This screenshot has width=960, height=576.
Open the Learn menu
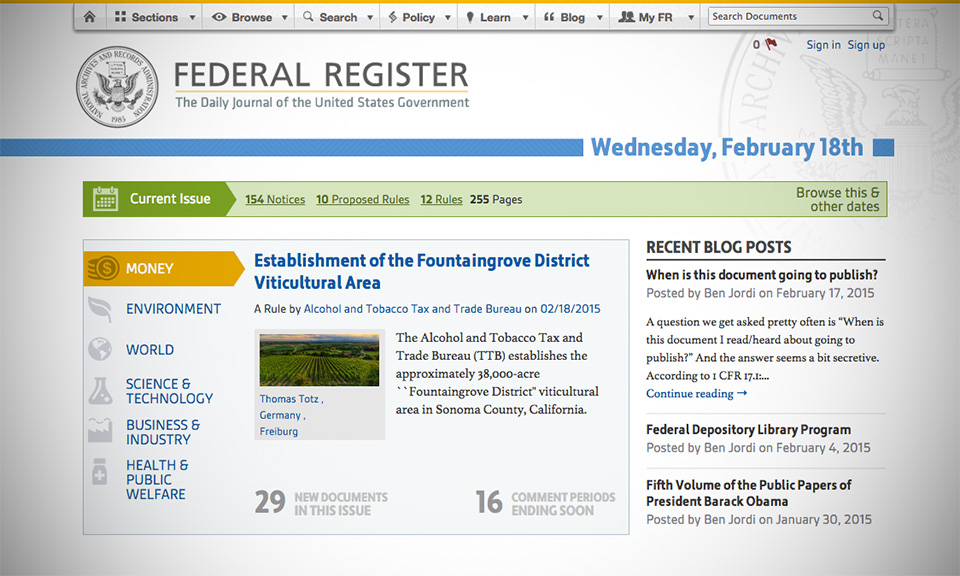coord(494,17)
